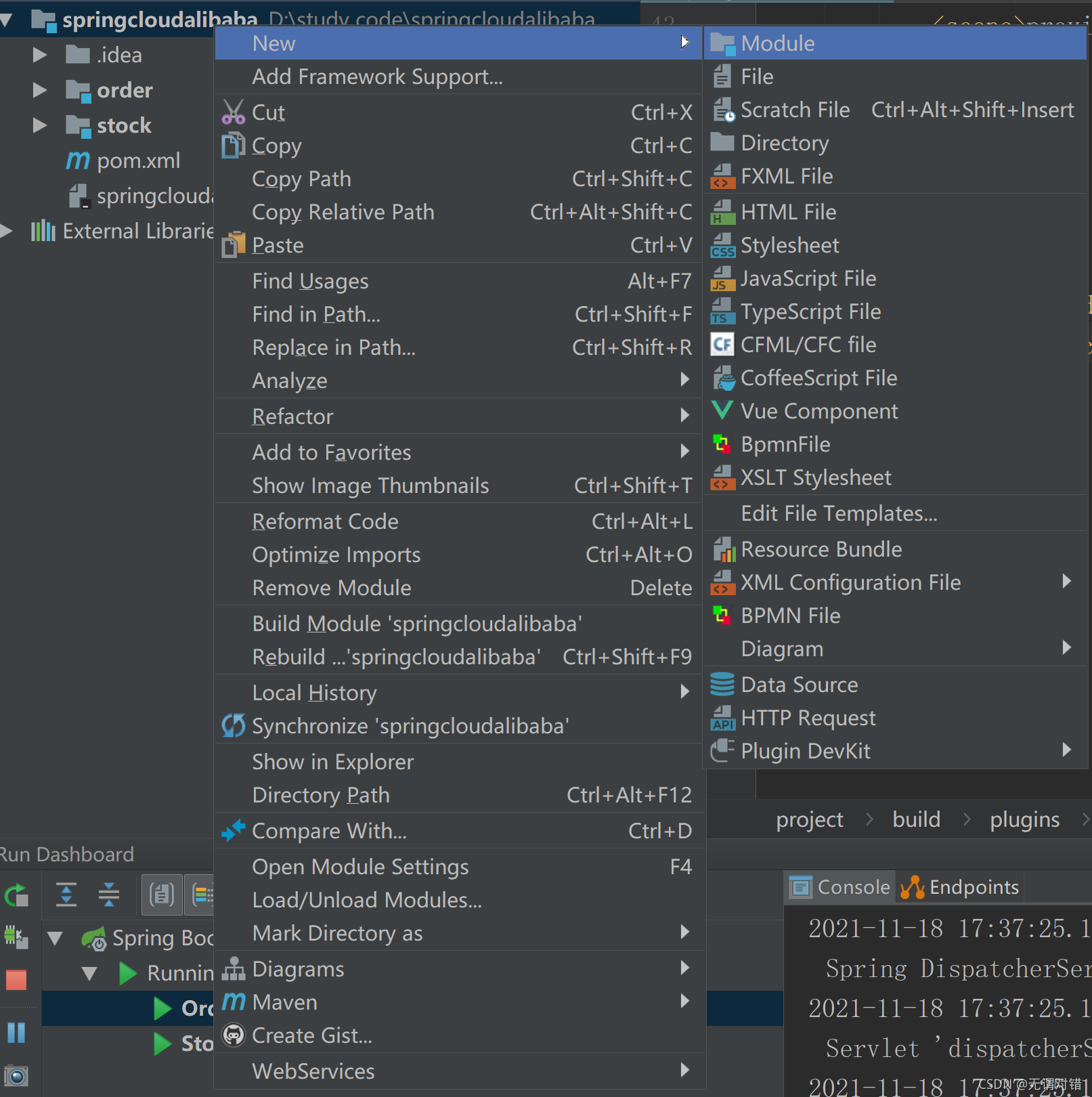Click Reformat Code entry
1092x1097 pixels.
[x=458, y=521]
